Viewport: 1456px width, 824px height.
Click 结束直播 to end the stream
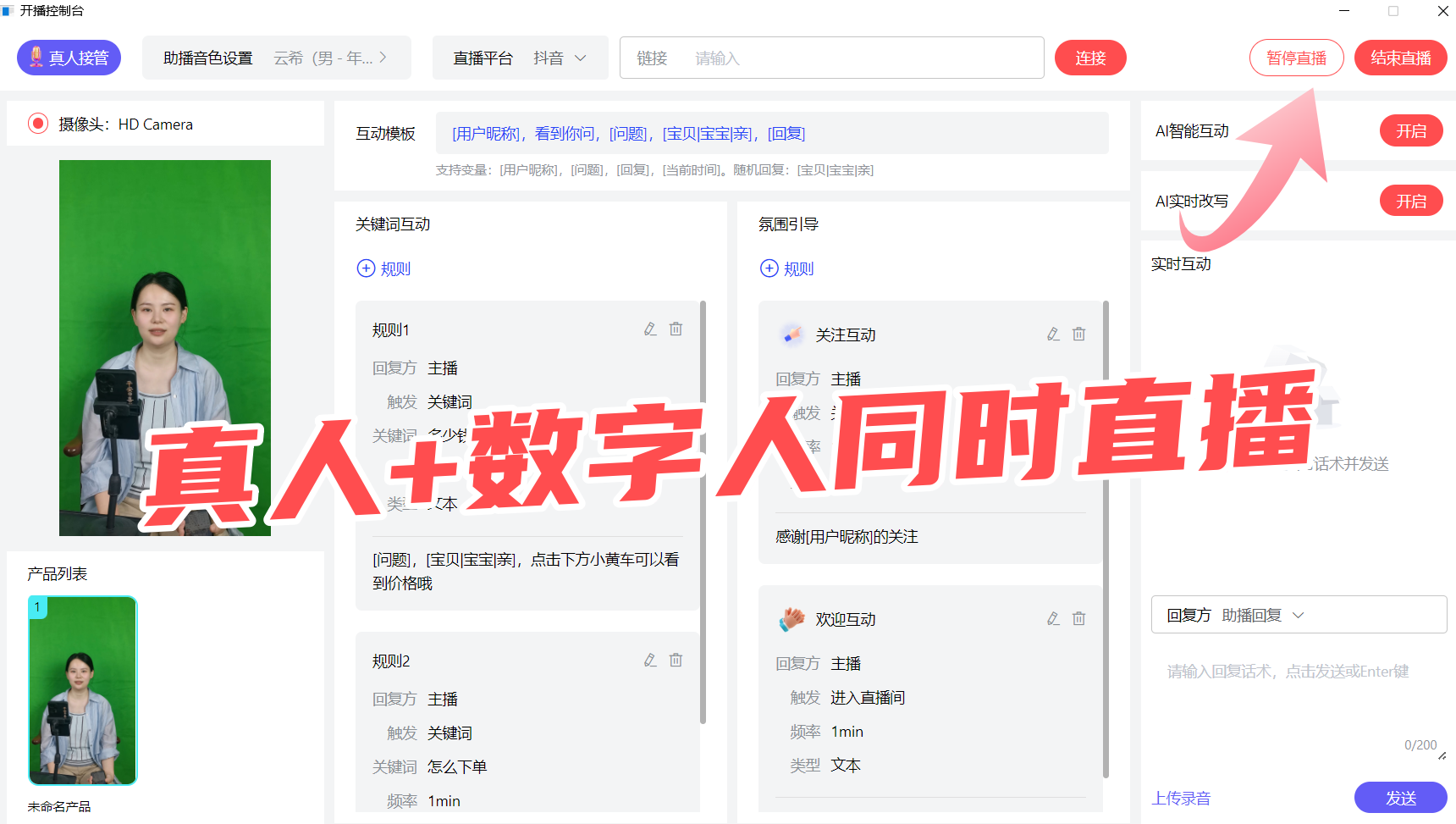1401,58
